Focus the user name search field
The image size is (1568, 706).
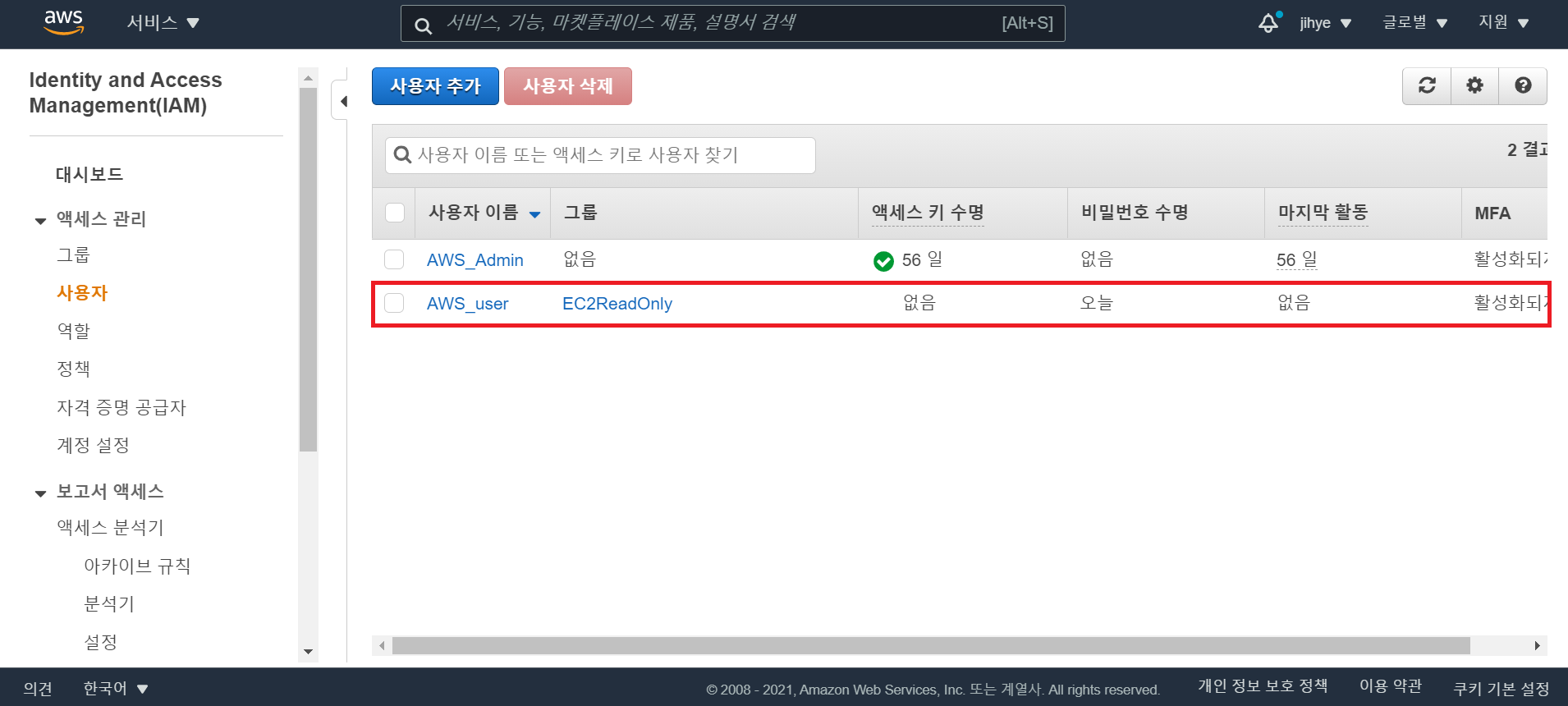600,155
